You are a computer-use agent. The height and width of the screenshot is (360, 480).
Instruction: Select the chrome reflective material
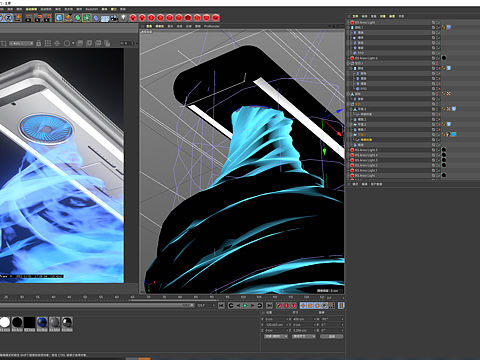pyautogui.click(x=67, y=322)
